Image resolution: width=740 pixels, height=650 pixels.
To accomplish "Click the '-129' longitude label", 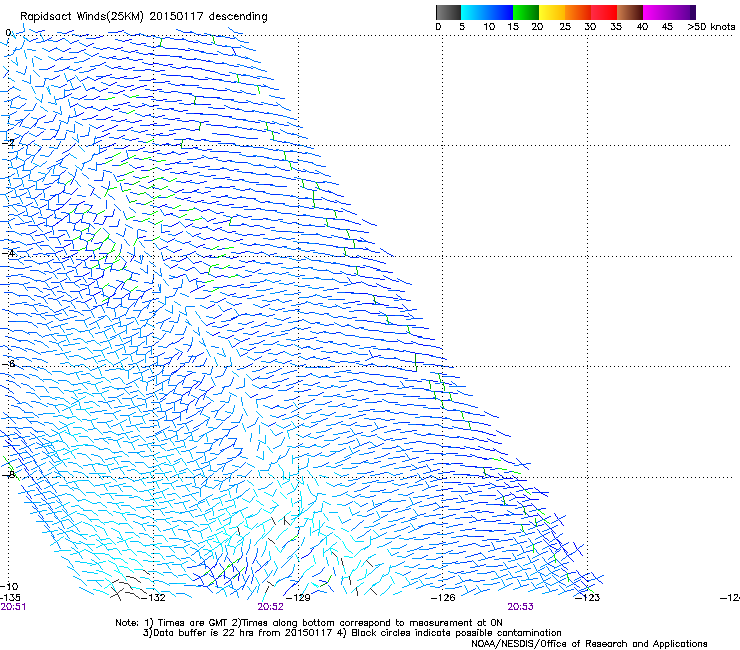I will pyautogui.click(x=298, y=598).
